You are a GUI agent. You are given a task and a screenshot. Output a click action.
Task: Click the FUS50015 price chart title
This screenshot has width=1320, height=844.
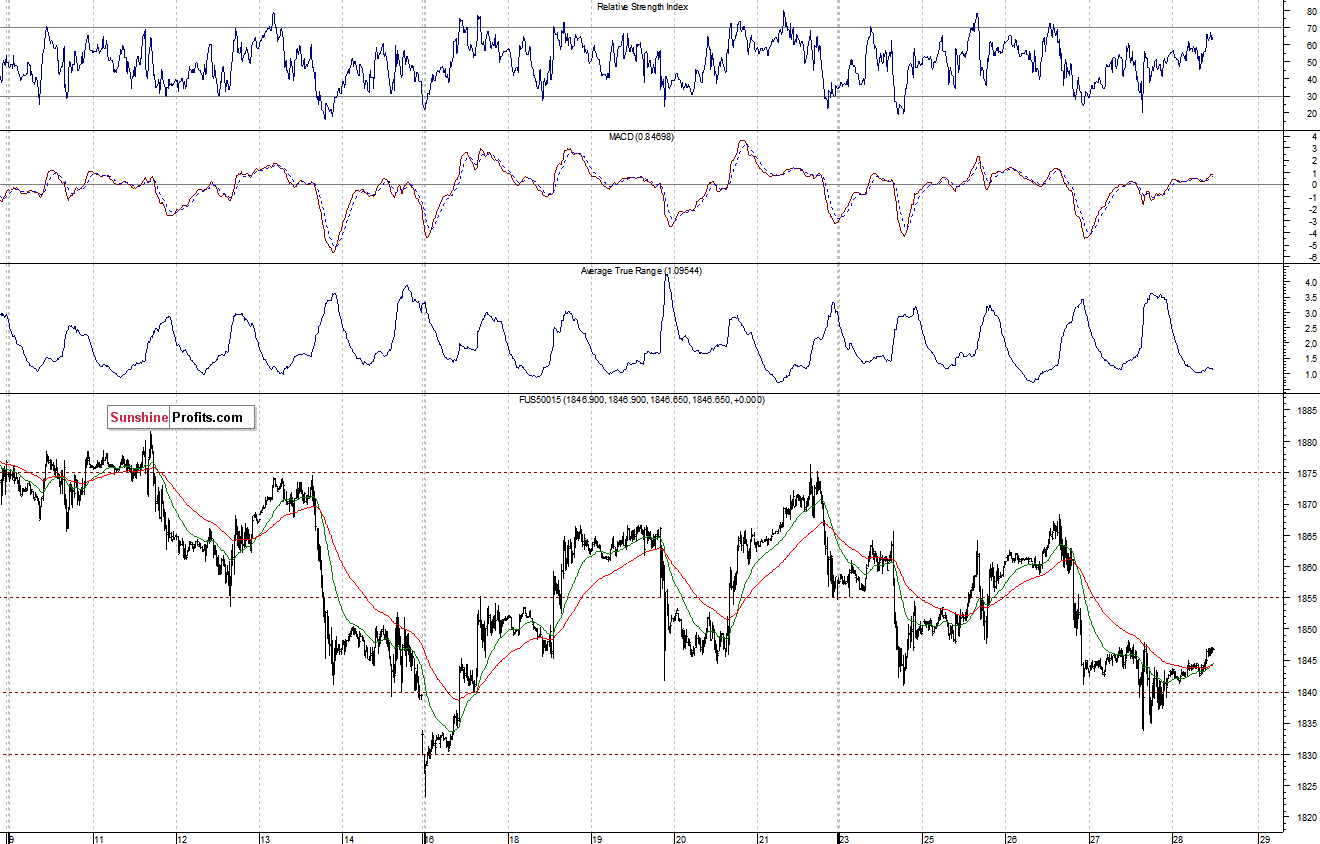(640, 400)
